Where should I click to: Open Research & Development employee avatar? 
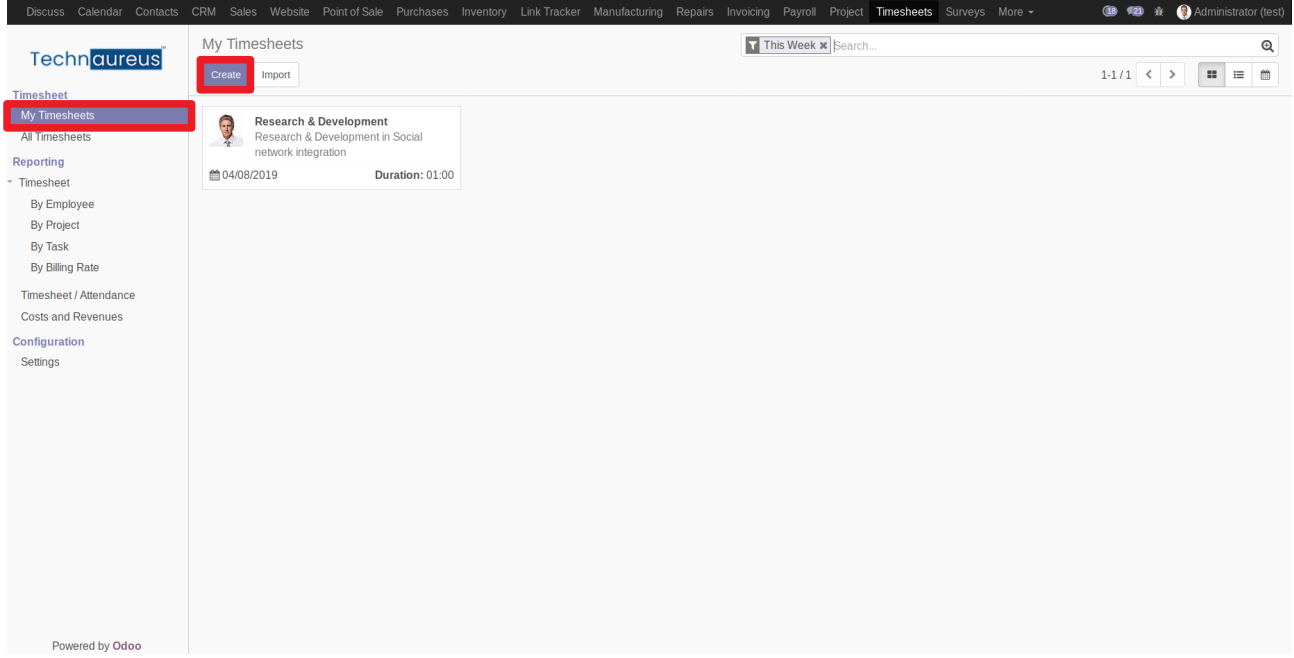(x=227, y=131)
